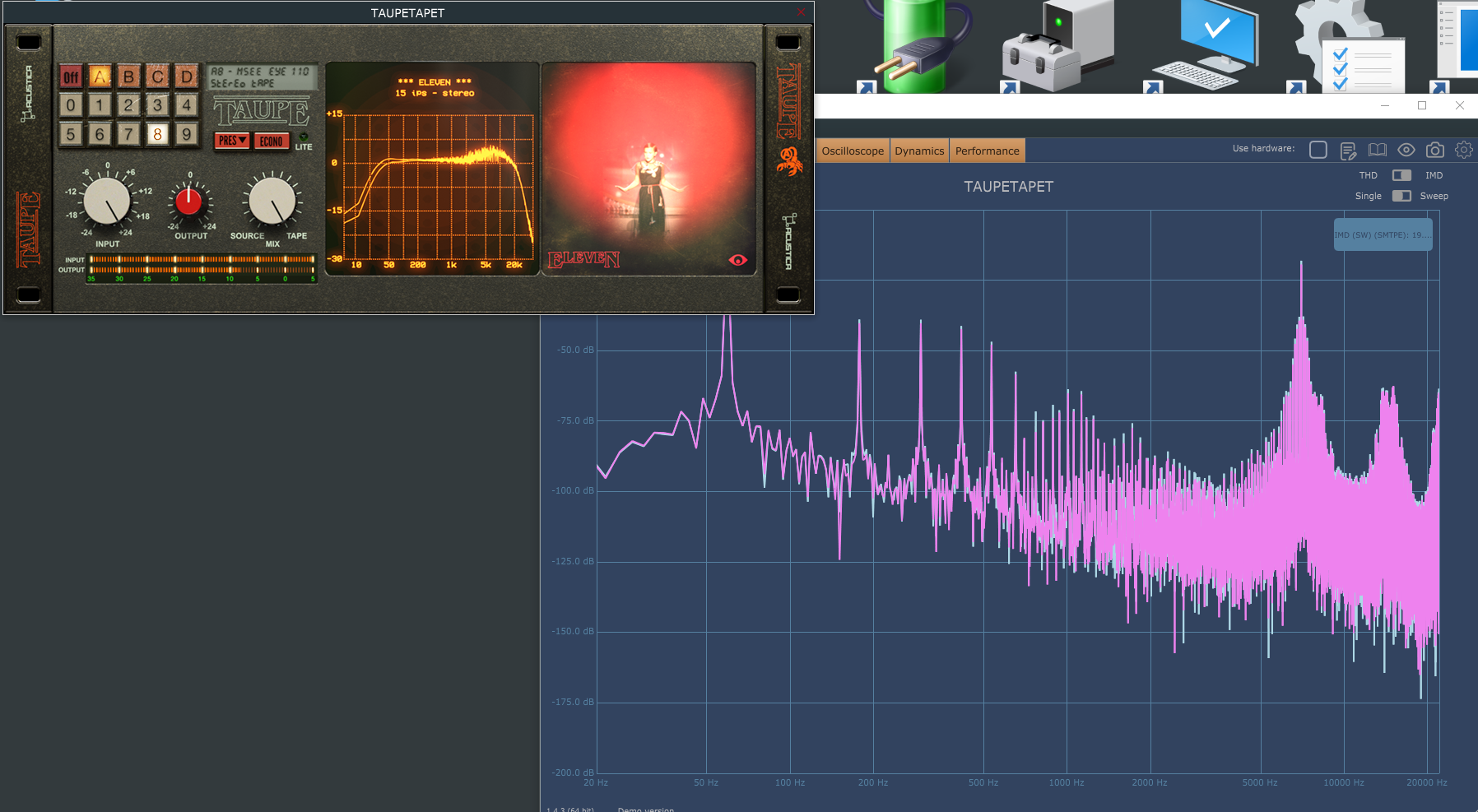Viewport: 1478px width, 812px height.
Task: Select tape model button 2
Action: click(128, 105)
